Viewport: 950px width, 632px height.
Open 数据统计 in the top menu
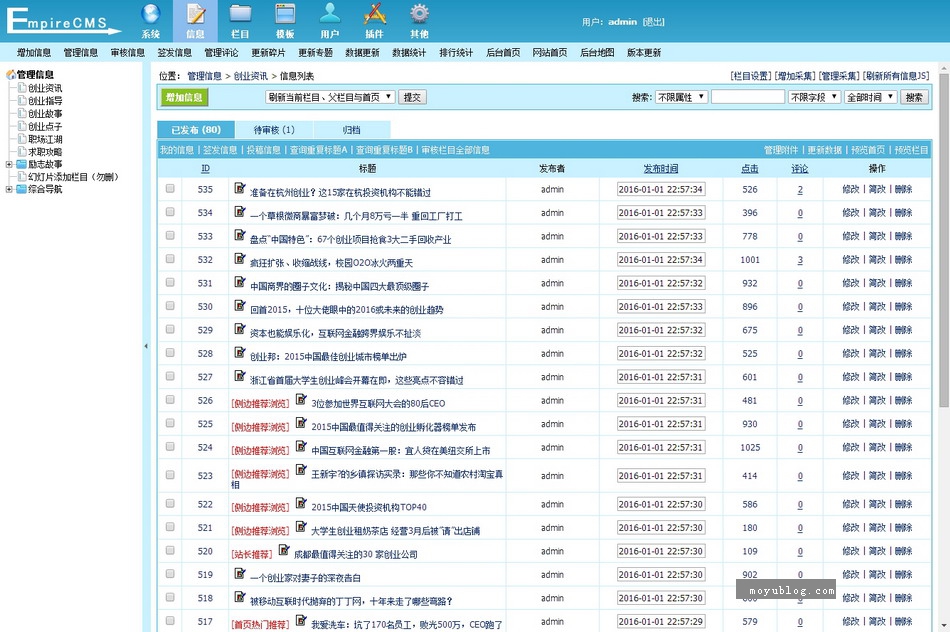409,53
